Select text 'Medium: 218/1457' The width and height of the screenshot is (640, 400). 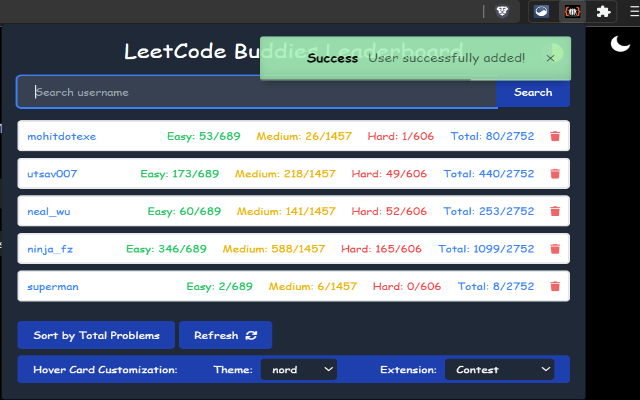tap(285, 174)
